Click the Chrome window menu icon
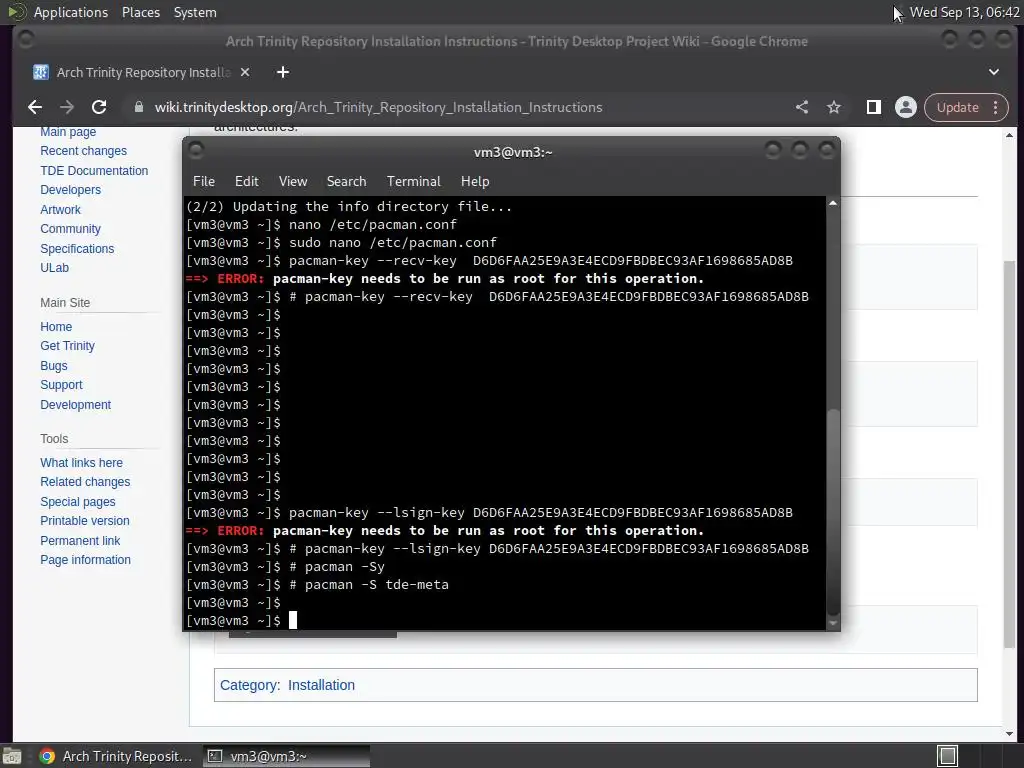 (x=26, y=40)
